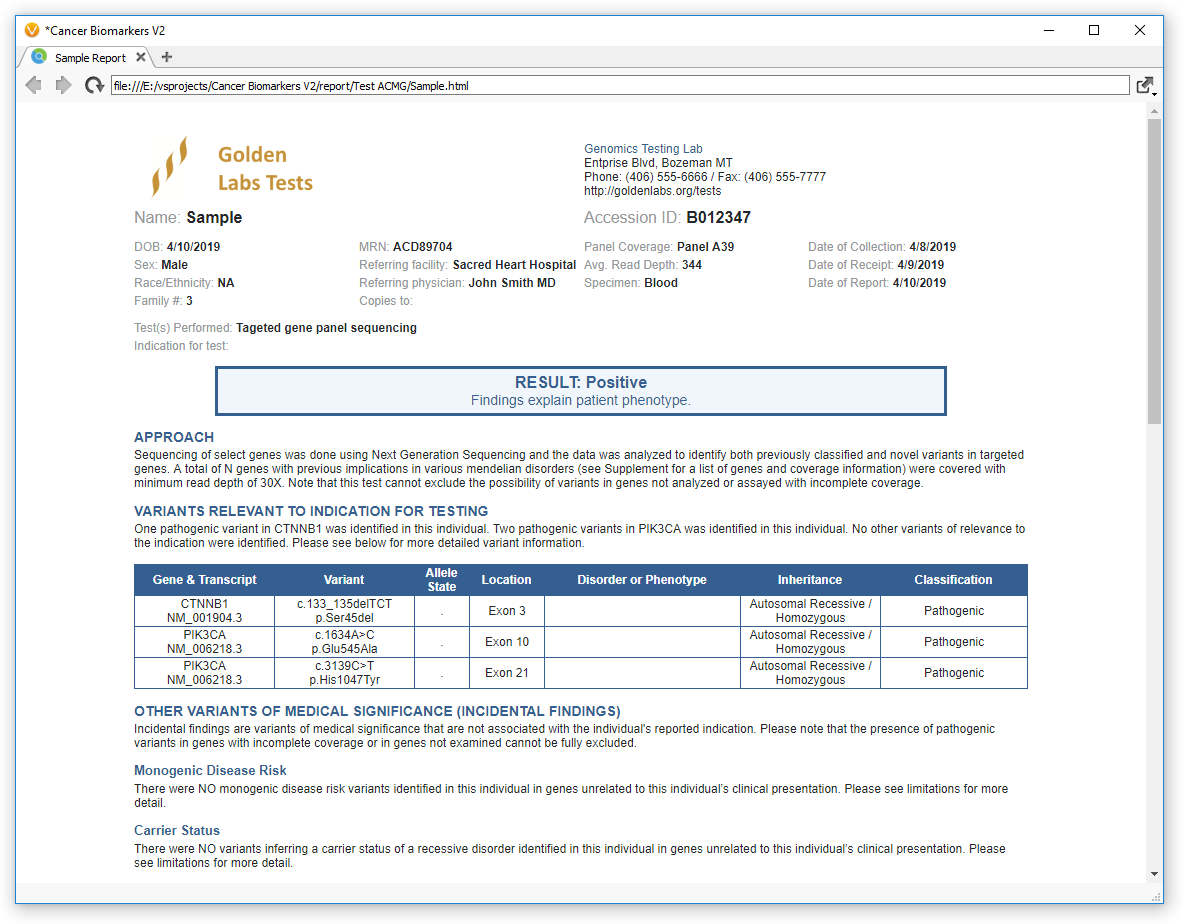Image resolution: width=1186 pixels, height=924 pixels.
Task: Open a new tab with the plus button
Action: click(x=166, y=57)
